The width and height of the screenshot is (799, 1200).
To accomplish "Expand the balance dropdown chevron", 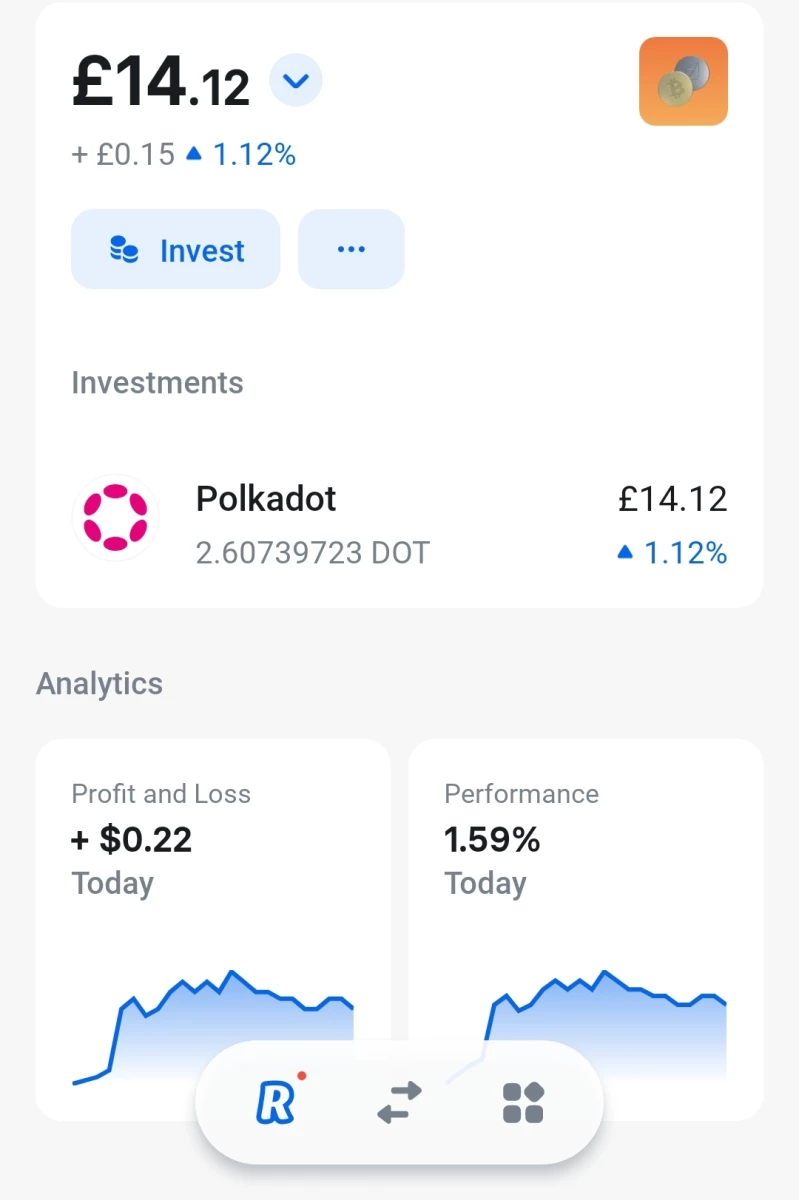I will click(x=296, y=80).
